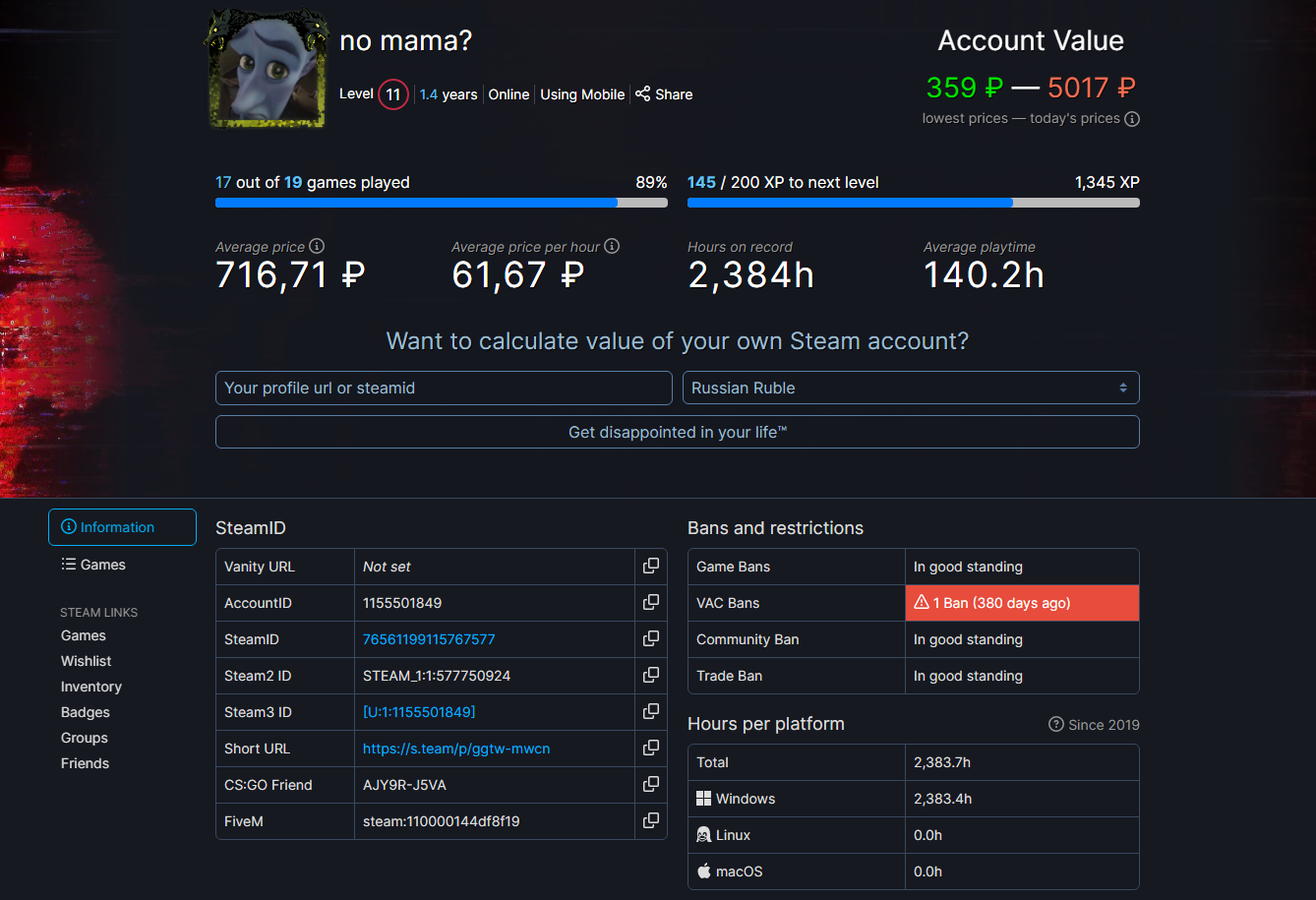Click the 1 Ban (380 days ago) cell
1316x900 pixels.
[1022, 603]
